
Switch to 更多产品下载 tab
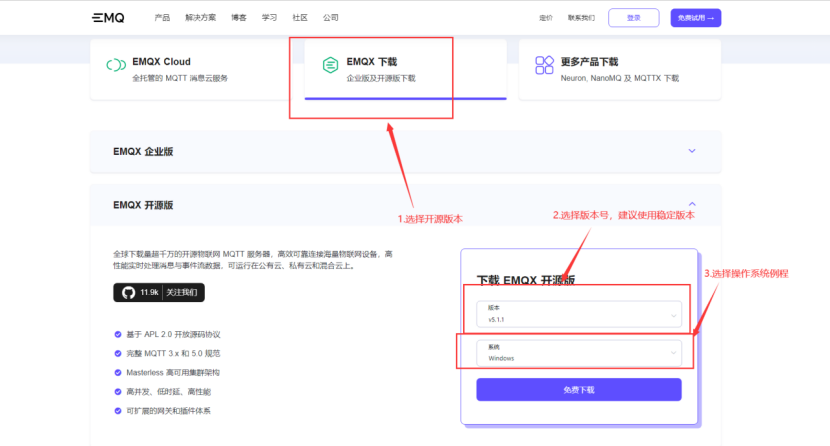pos(620,69)
